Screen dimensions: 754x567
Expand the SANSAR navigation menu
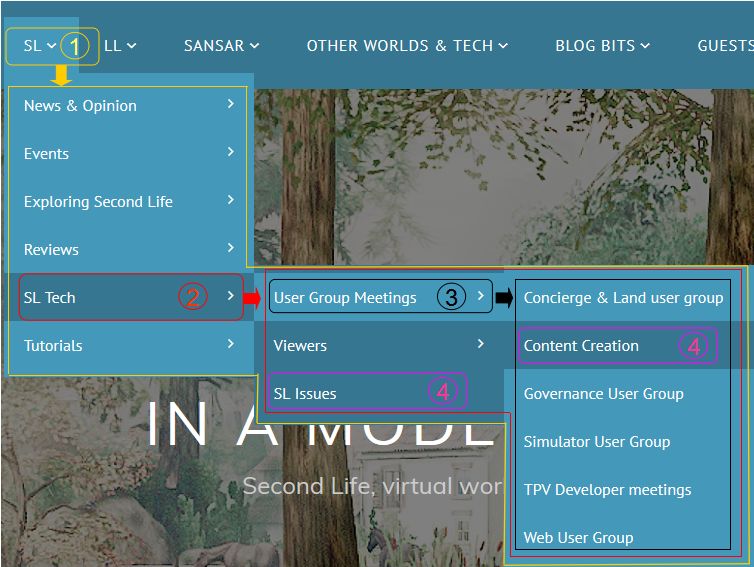pos(221,46)
